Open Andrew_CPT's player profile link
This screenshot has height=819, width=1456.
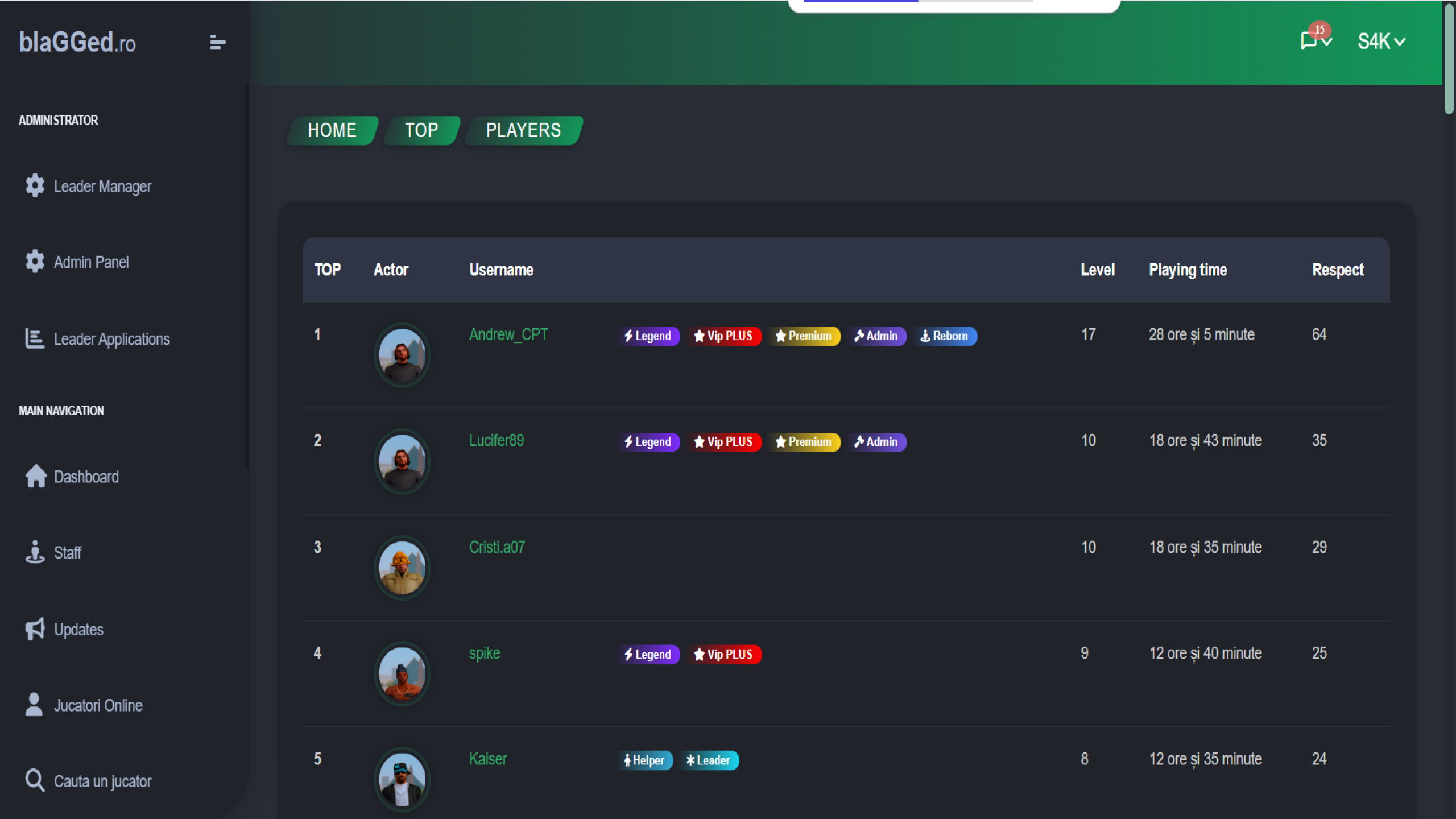(508, 334)
